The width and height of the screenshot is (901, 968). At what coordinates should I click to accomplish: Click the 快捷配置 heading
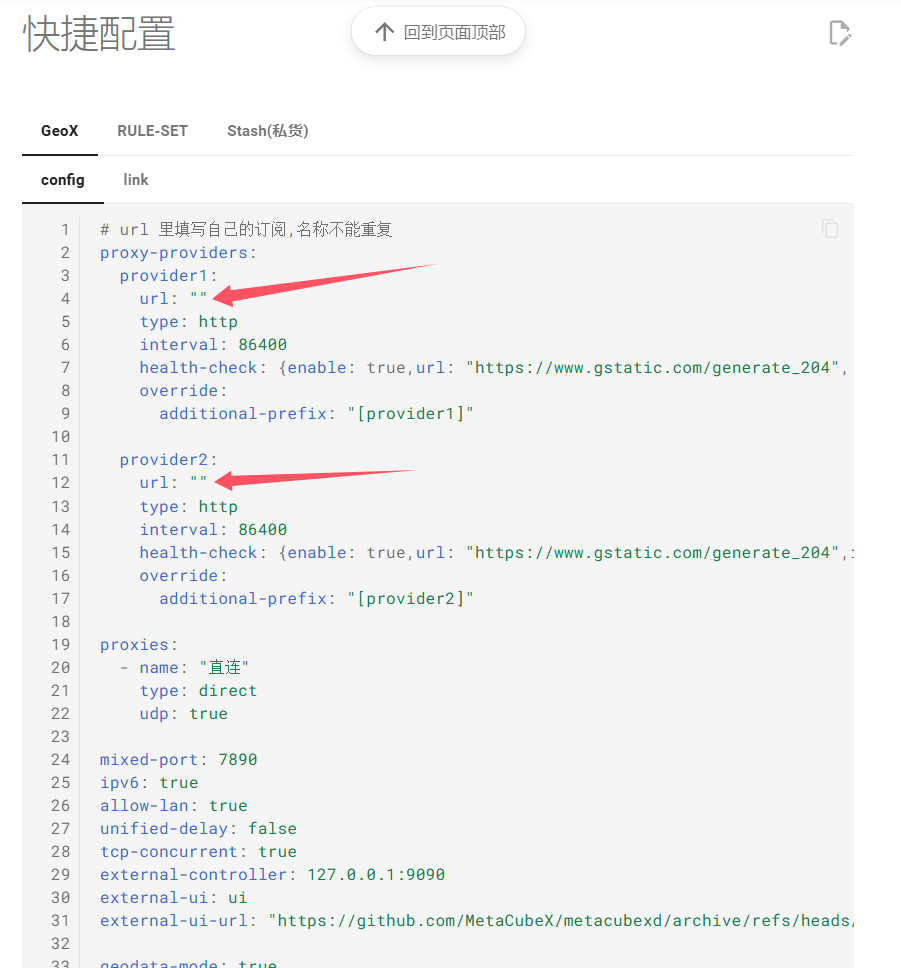point(99,33)
